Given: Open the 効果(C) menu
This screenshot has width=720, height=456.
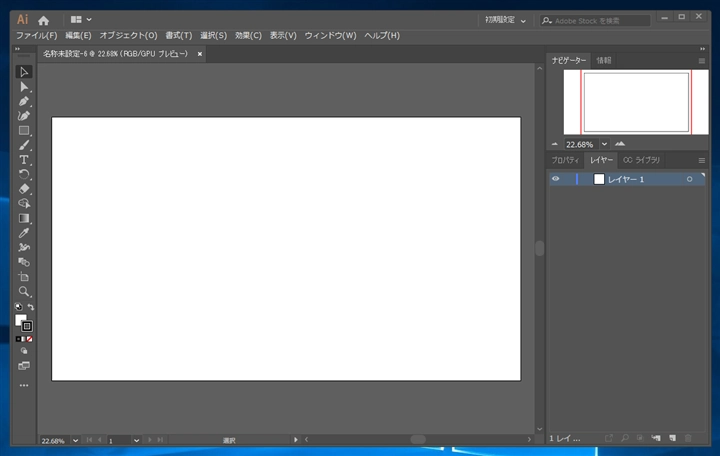Looking at the screenshot, I should point(248,35).
